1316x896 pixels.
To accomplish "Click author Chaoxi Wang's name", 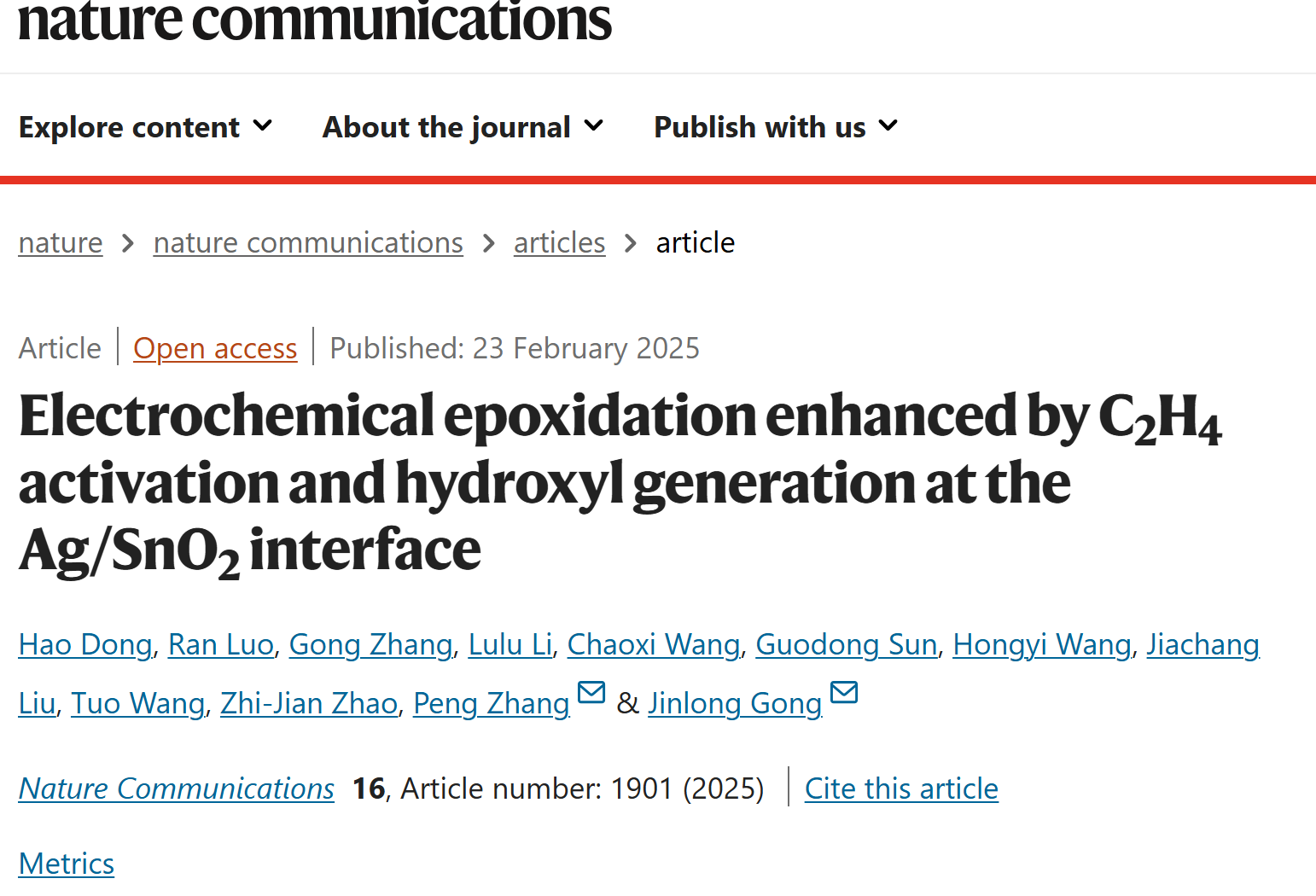I will pos(654,644).
